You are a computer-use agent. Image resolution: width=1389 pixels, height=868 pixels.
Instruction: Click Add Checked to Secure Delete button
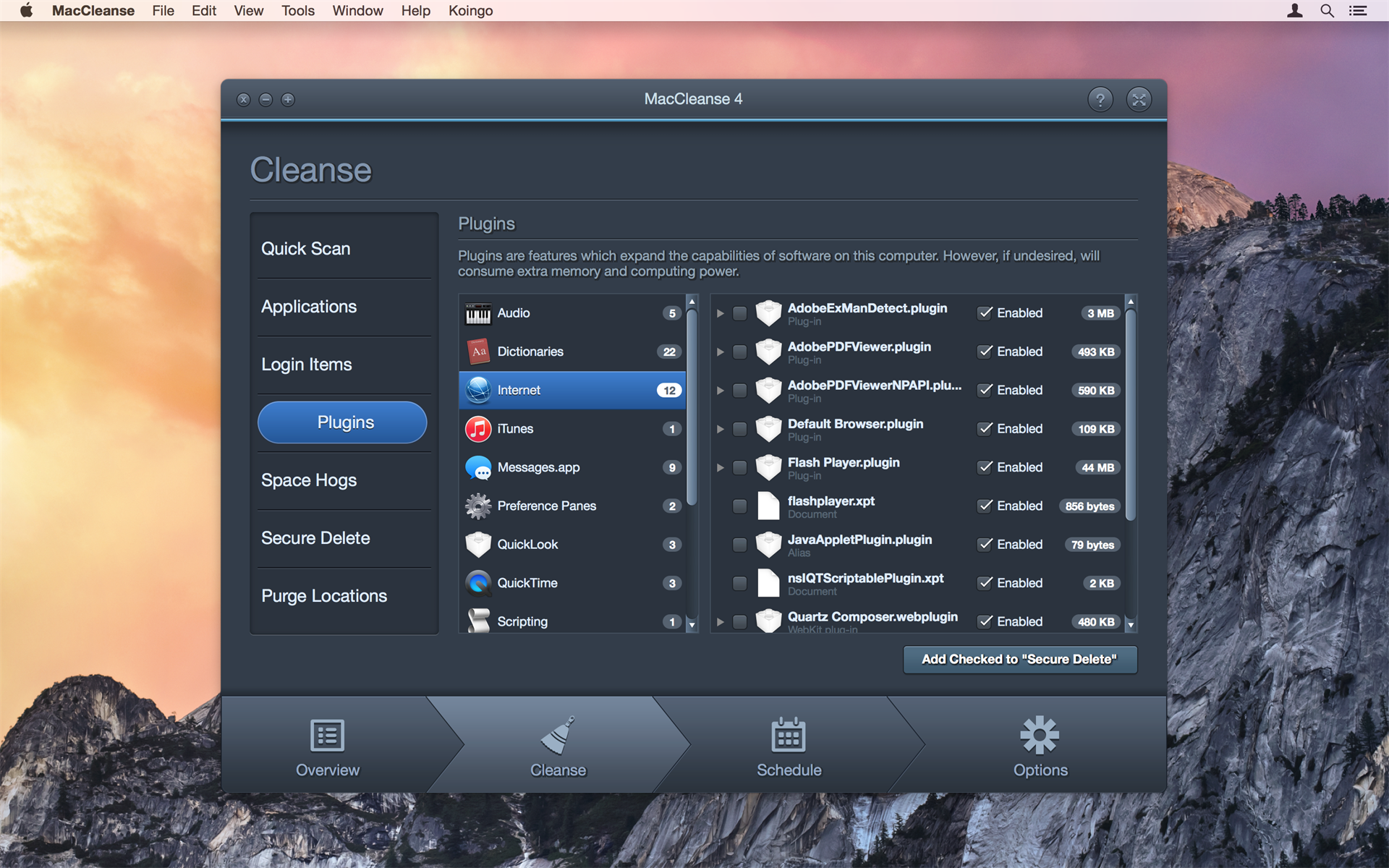click(1018, 658)
